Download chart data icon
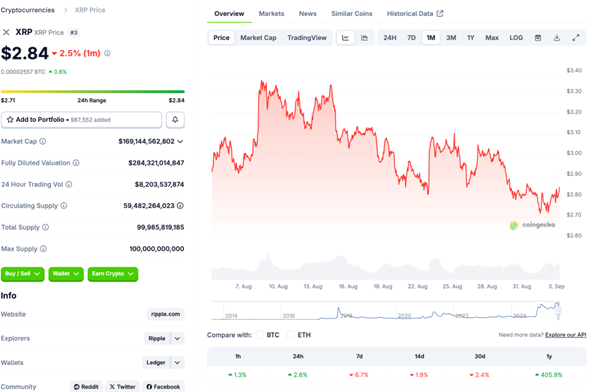Screen dimensions: 602x392 [x=557, y=38]
